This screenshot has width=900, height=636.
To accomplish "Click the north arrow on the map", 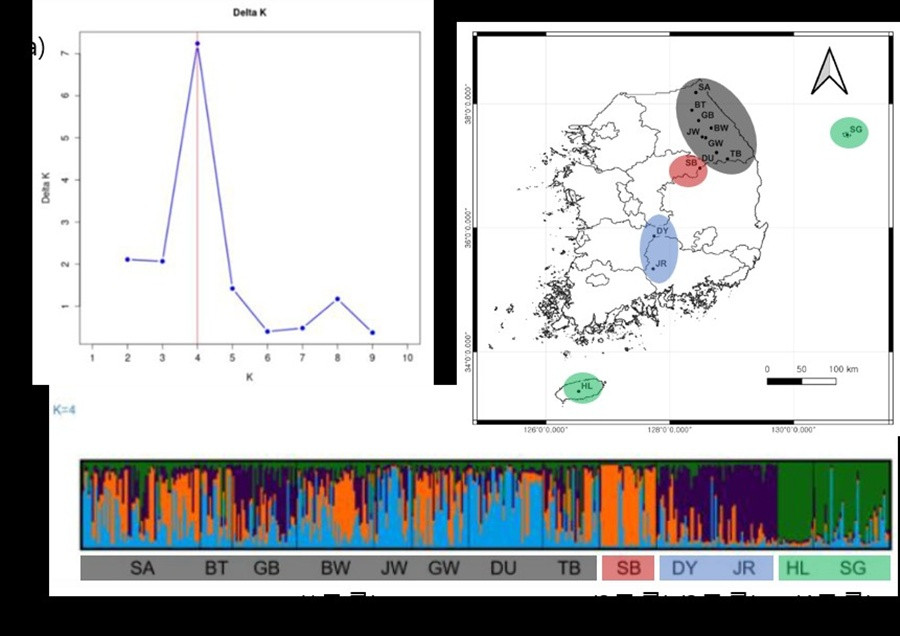I will pyautogui.click(x=828, y=72).
